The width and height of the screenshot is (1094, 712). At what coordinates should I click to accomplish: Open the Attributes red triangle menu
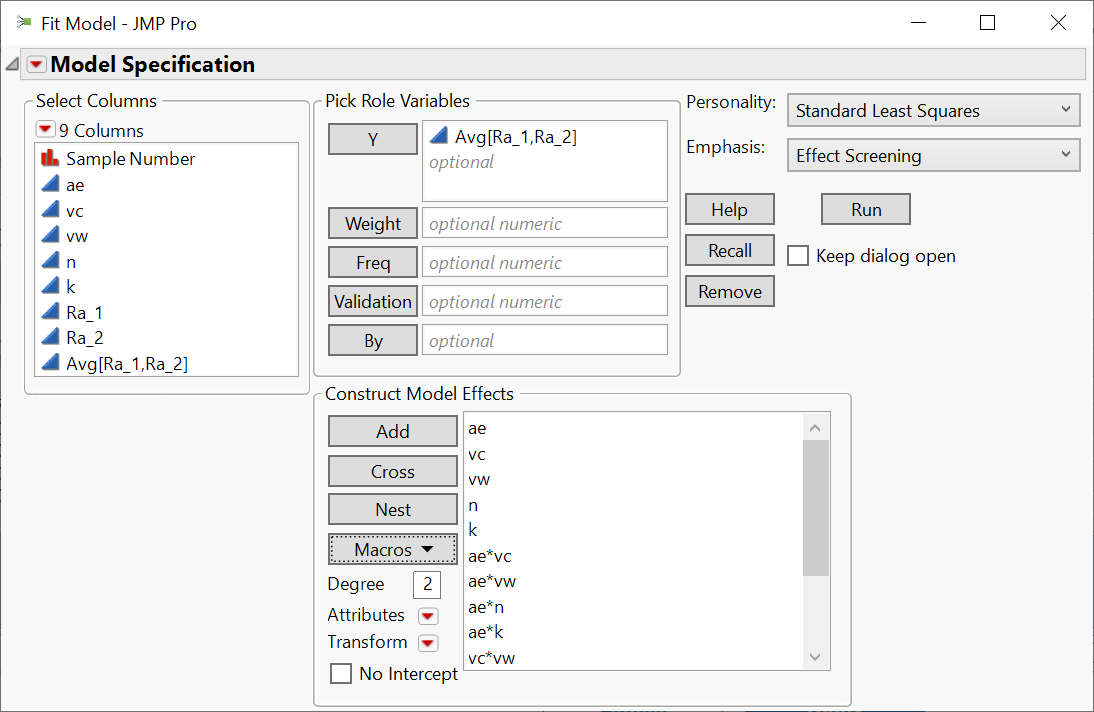tap(428, 616)
